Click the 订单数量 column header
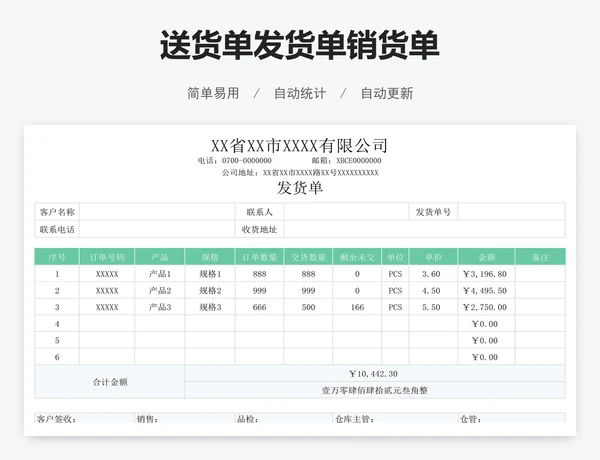The height and width of the screenshot is (460, 600). click(259, 257)
